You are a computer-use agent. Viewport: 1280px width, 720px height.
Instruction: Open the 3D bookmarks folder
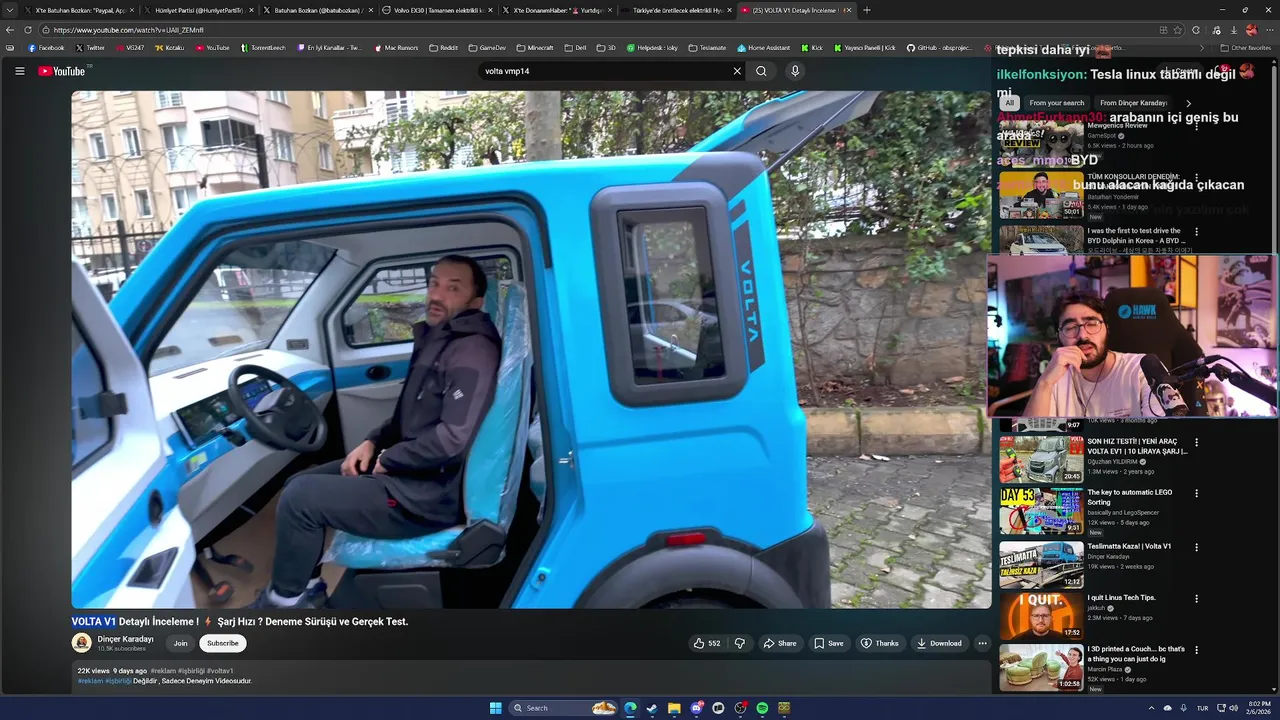click(x=606, y=48)
